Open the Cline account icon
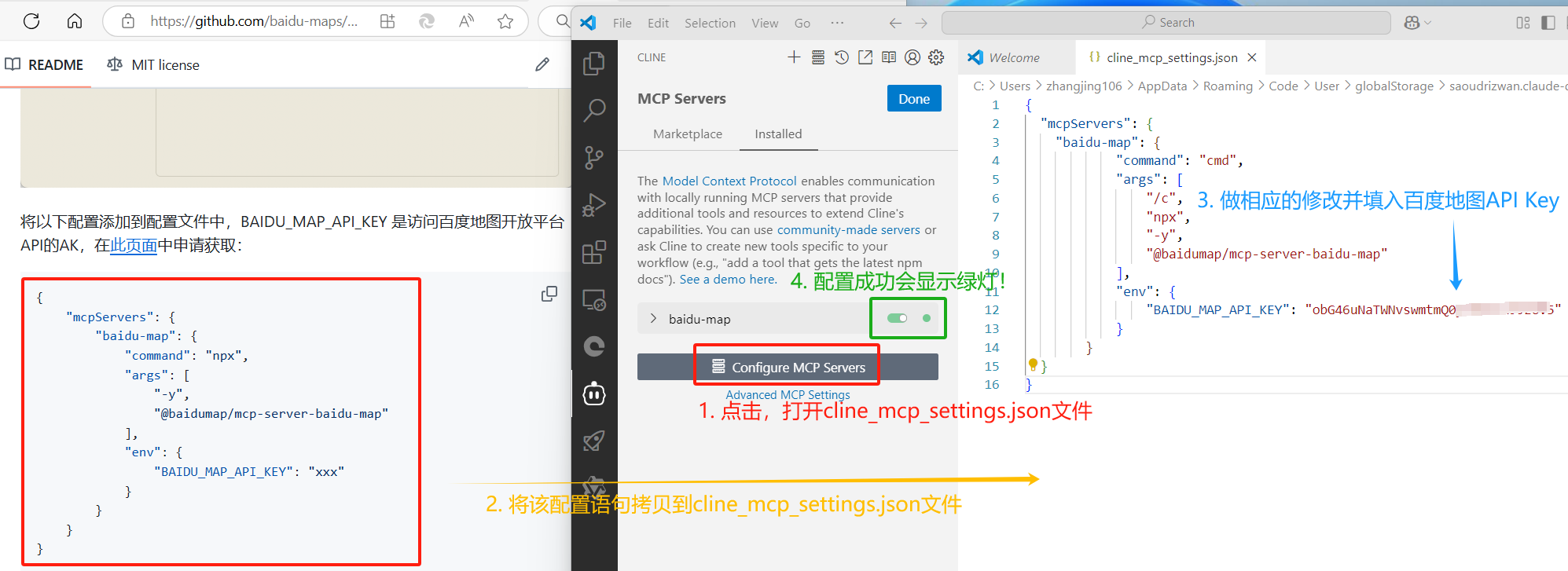 (913, 57)
